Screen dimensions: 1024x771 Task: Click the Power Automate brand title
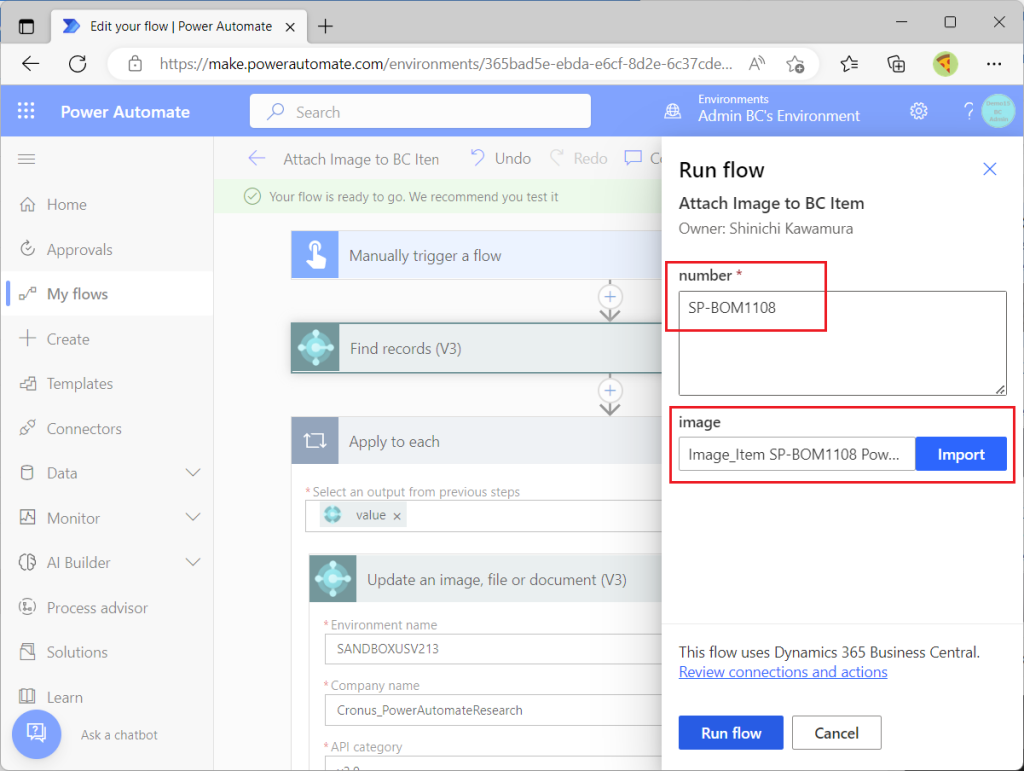pyautogui.click(x=125, y=112)
